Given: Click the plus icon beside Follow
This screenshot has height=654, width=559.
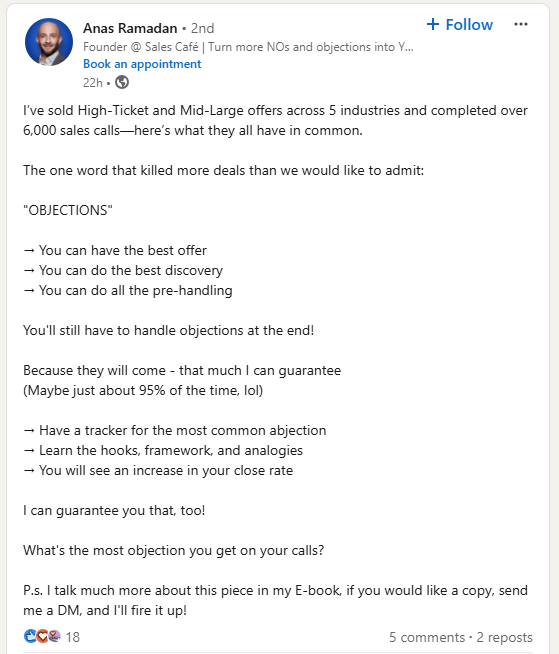Looking at the screenshot, I should [x=433, y=24].
